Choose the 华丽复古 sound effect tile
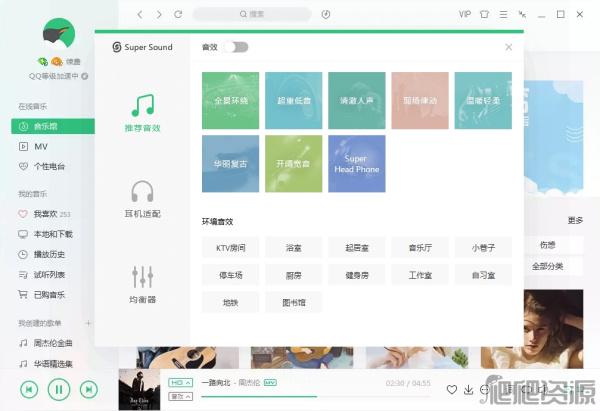The width and height of the screenshot is (600, 411). (x=230, y=164)
